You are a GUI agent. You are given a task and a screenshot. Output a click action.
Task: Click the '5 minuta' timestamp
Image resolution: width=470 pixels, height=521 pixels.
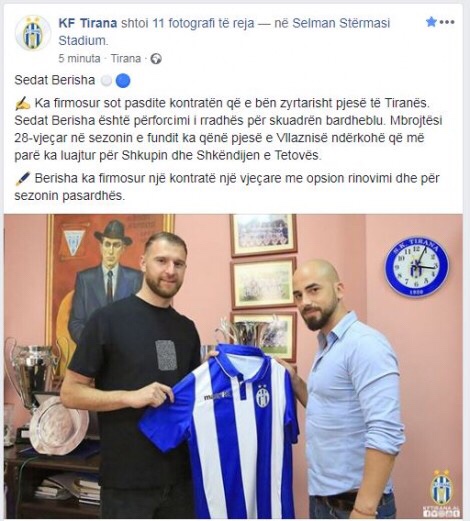click(79, 59)
